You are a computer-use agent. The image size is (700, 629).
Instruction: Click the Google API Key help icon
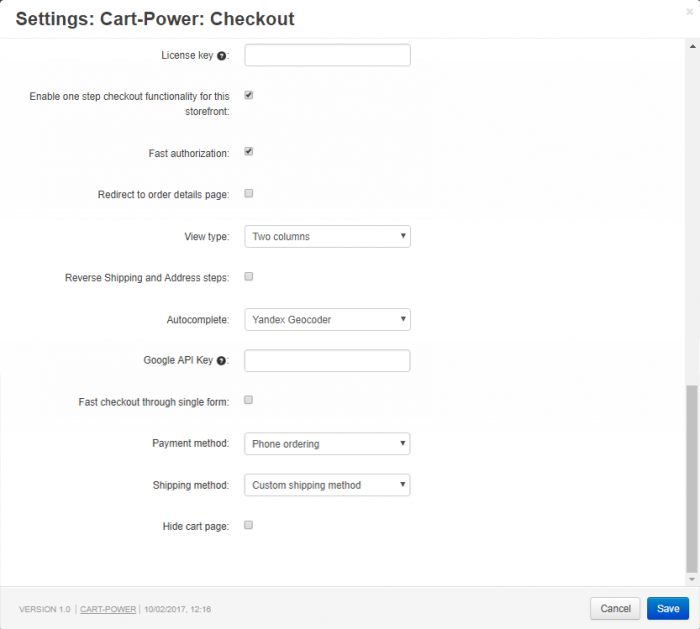[x=221, y=361]
